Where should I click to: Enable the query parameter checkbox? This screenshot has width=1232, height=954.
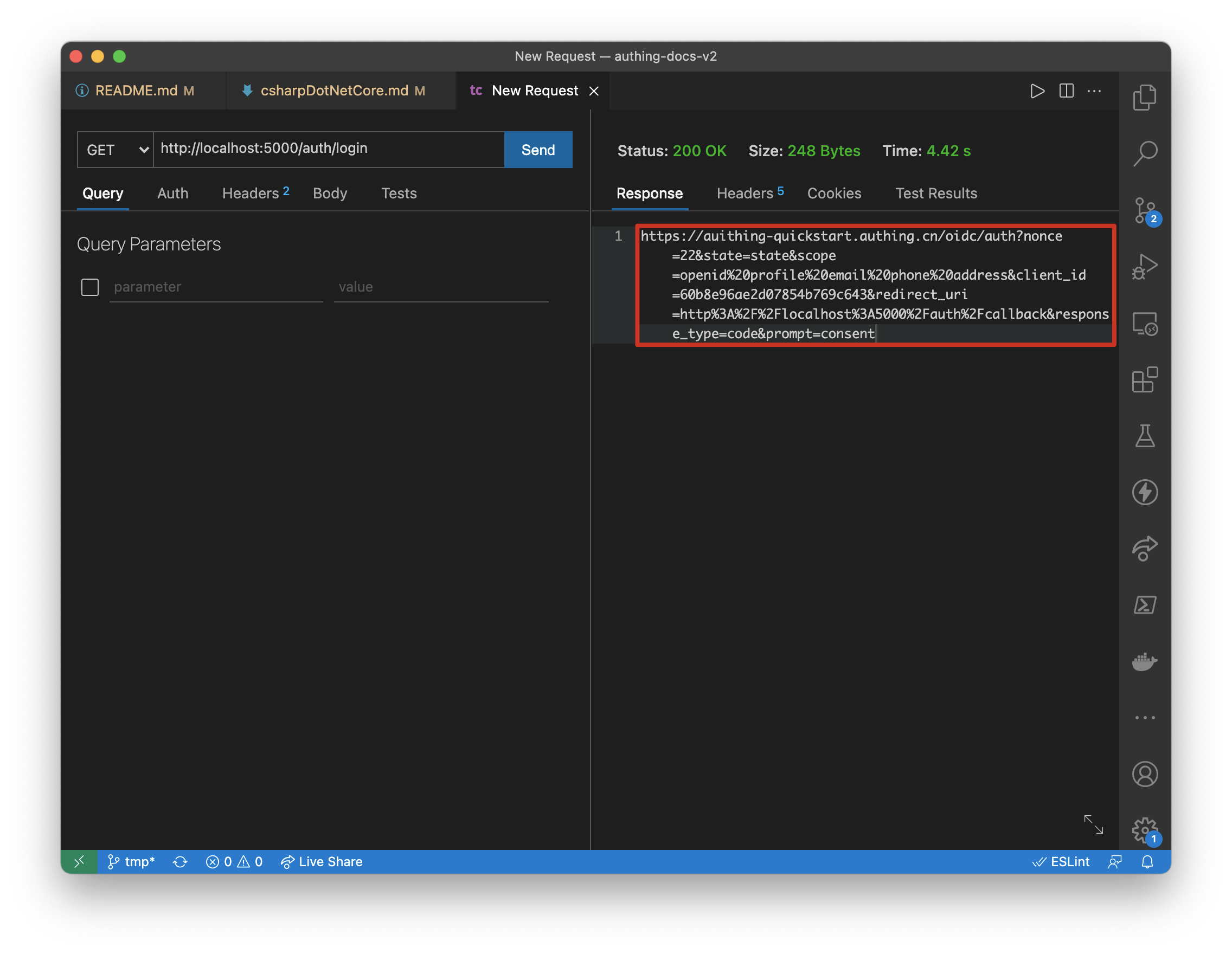click(89, 287)
